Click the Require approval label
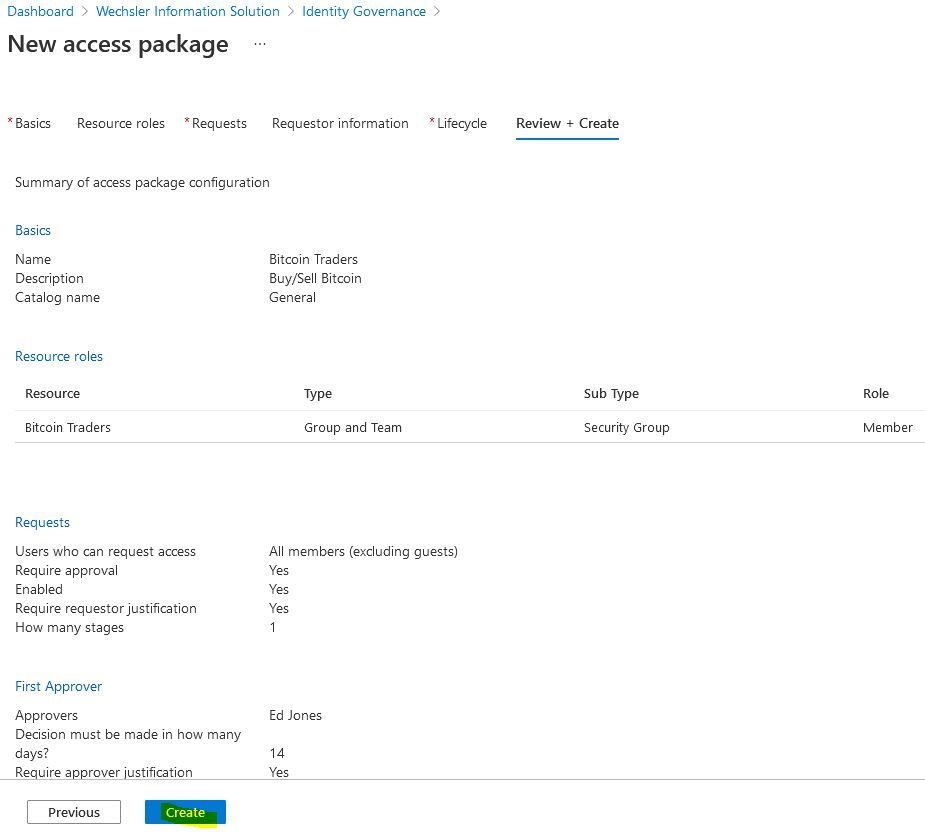The image size is (925, 837). coord(67,570)
